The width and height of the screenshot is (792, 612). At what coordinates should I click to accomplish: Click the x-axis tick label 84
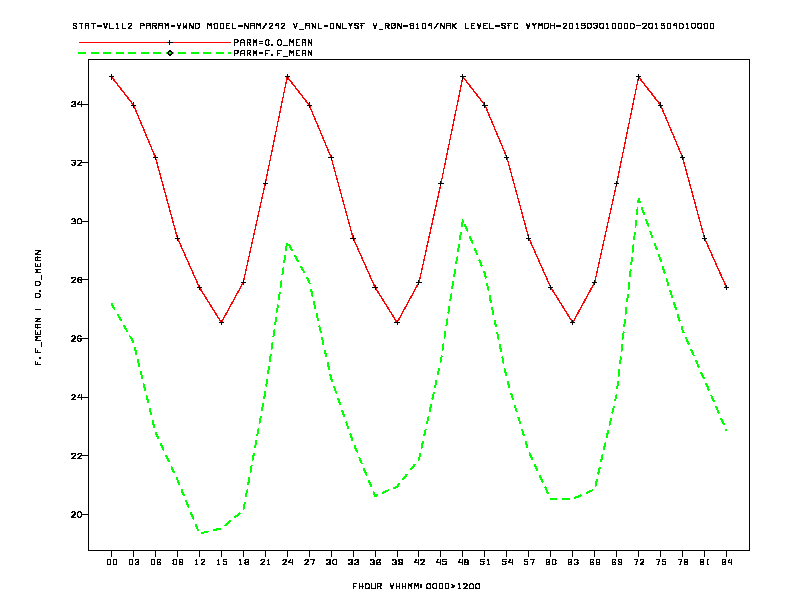[x=726, y=562]
